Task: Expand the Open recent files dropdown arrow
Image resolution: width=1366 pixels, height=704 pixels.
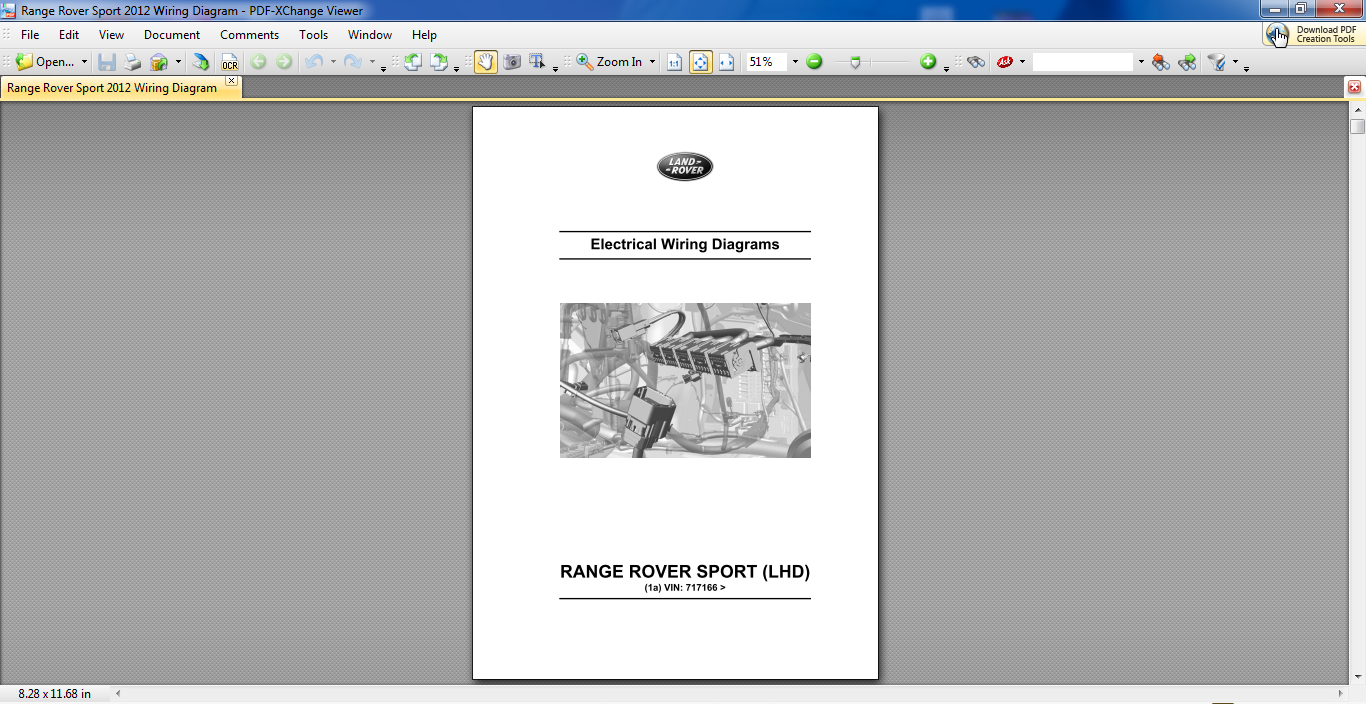Action: pyautogui.click(x=84, y=62)
